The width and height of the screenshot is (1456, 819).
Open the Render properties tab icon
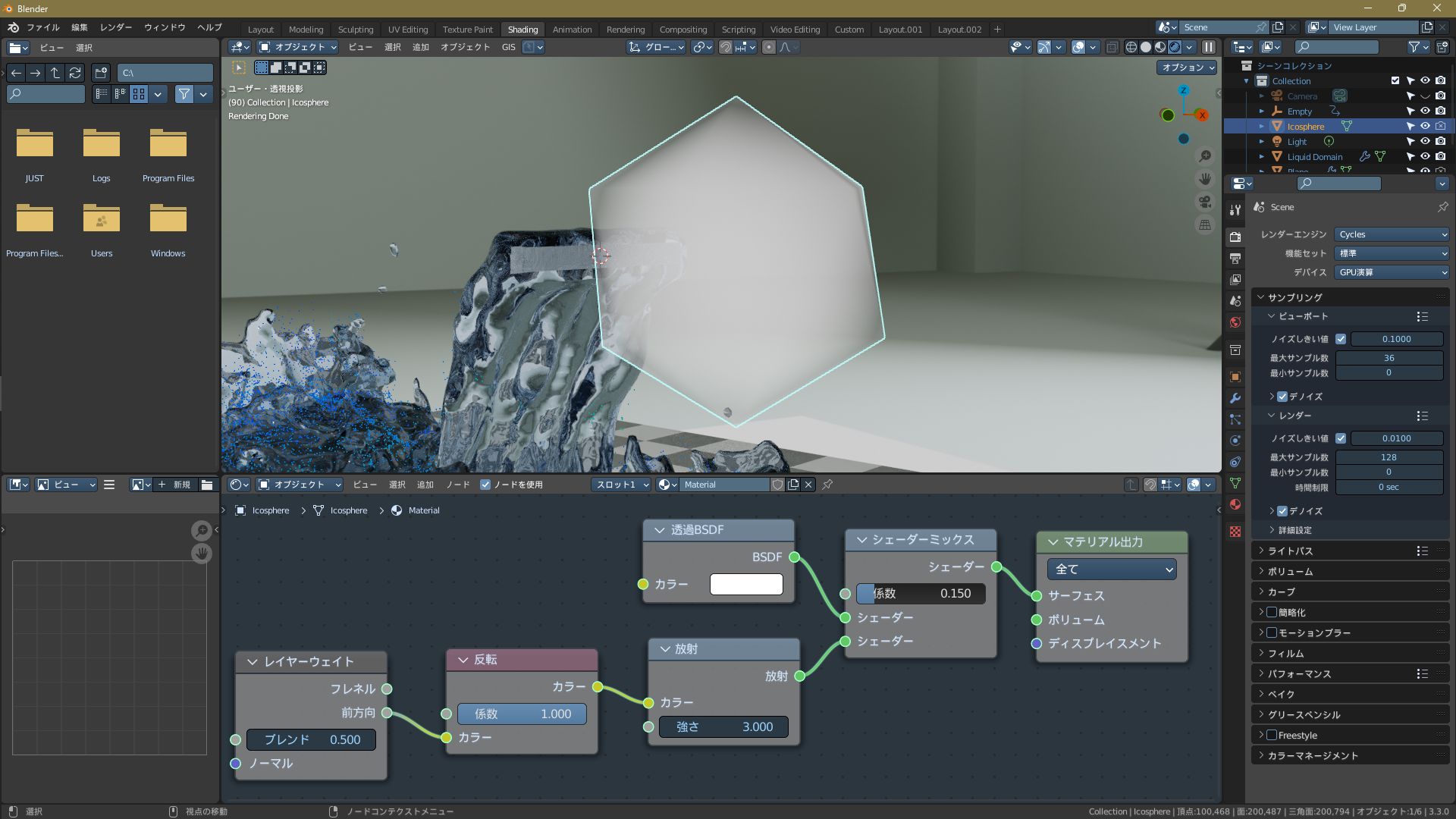[1235, 237]
